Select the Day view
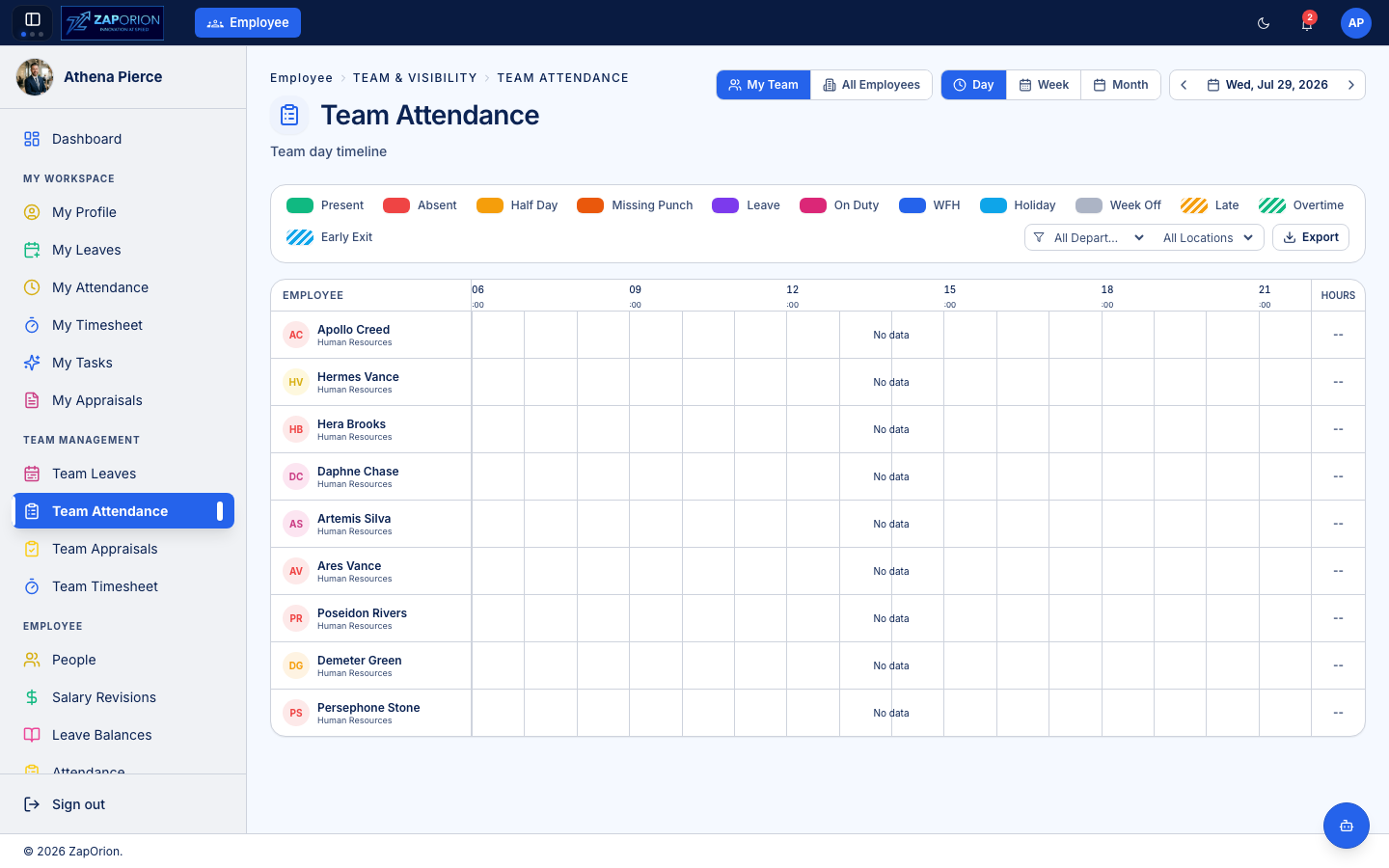Image resolution: width=1389 pixels, height=868 pixels. [974, 85]
